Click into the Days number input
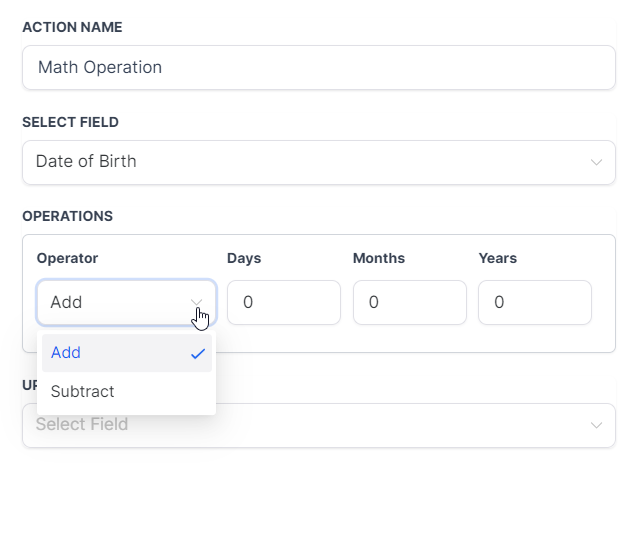 283,302
